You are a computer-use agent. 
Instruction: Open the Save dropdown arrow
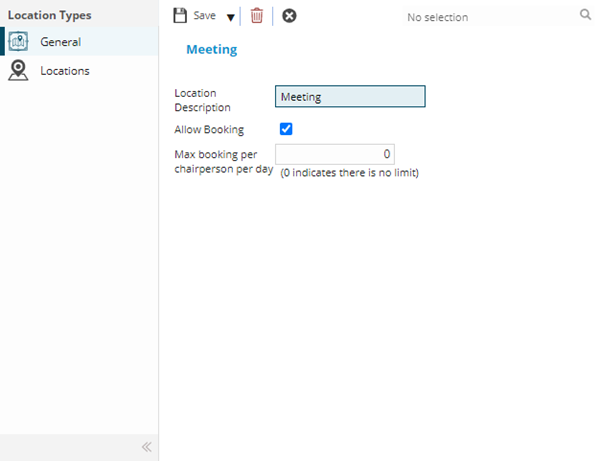pyautogui.click(x=230, y=17)
